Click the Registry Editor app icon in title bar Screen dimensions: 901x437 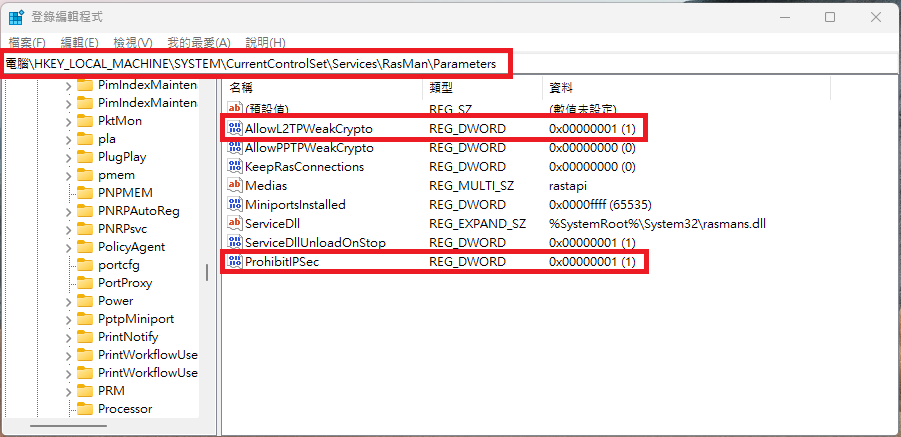click(x=16, y=17)
